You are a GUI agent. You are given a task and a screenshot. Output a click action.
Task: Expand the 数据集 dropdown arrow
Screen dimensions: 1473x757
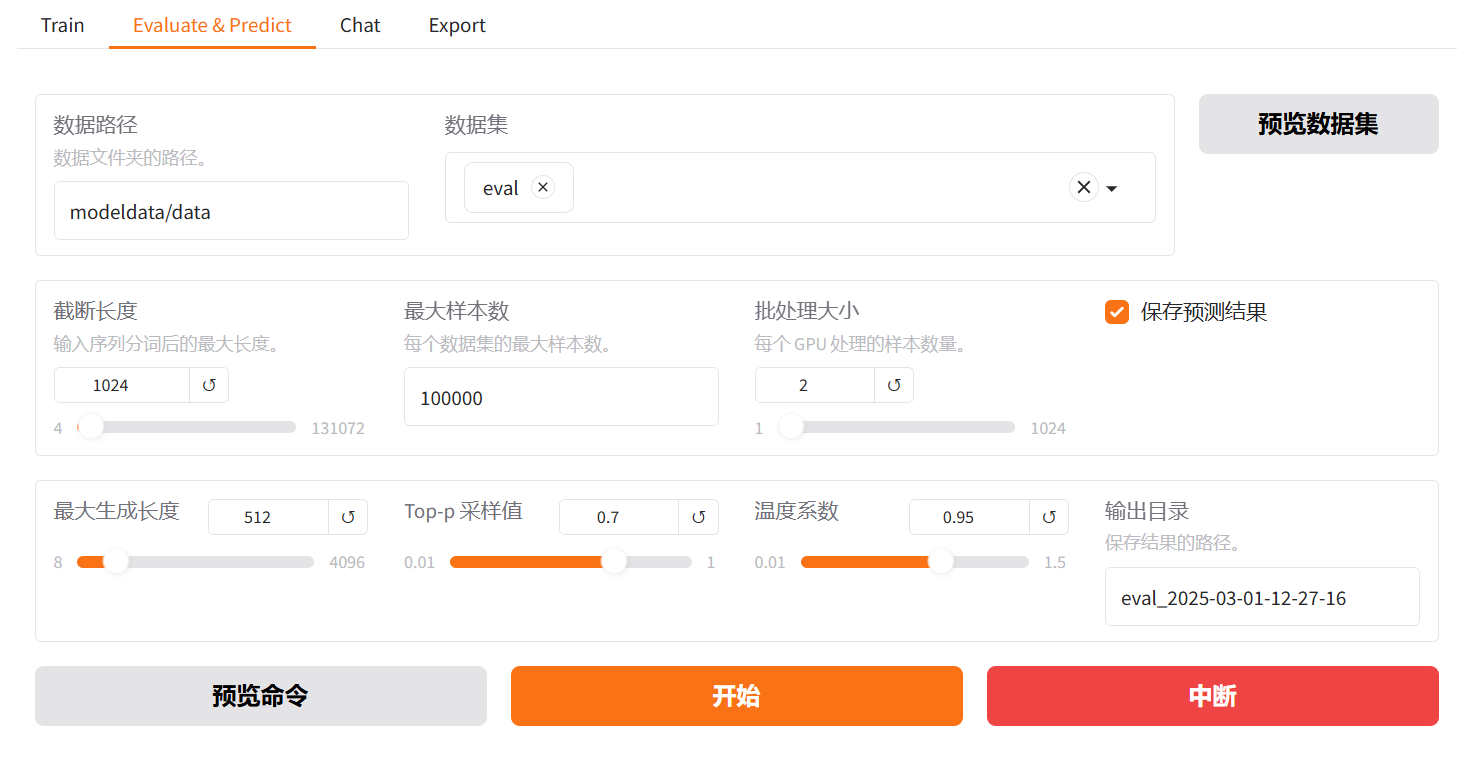point(1112,188)
